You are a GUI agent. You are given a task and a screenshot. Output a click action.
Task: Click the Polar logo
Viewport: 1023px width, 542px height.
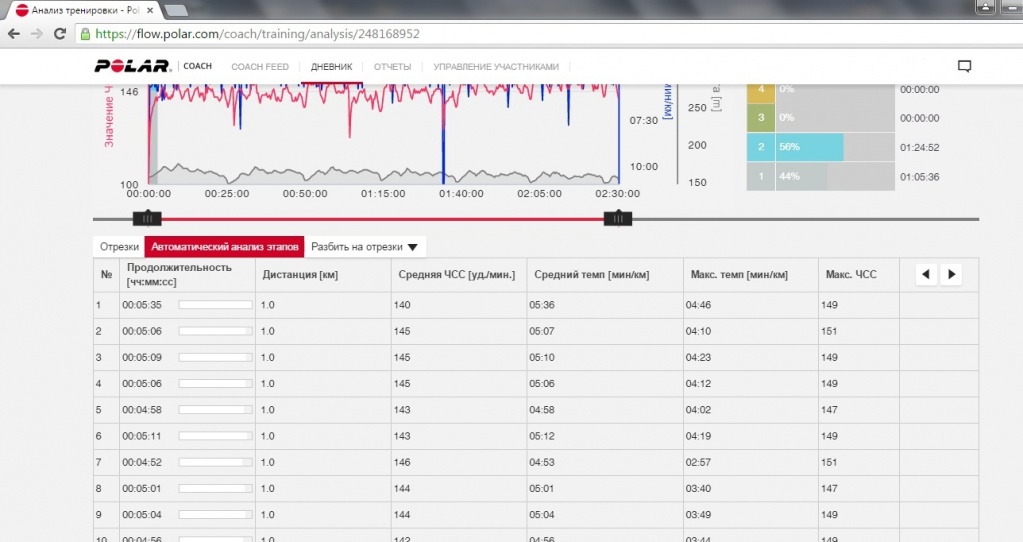coord(133,67)
